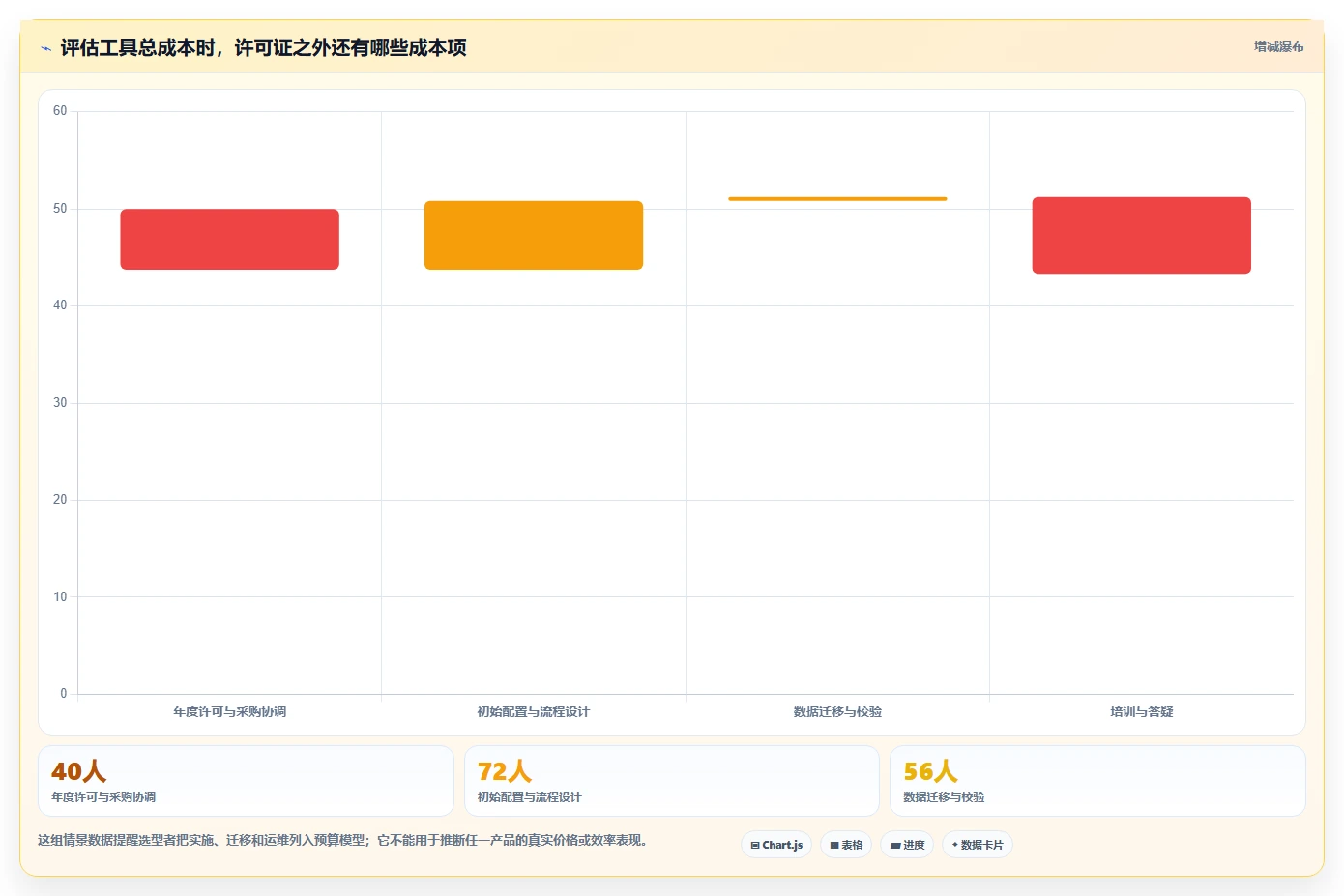
Task: Click the red bar for 培训与答疑
Action: click(1142, 235)
